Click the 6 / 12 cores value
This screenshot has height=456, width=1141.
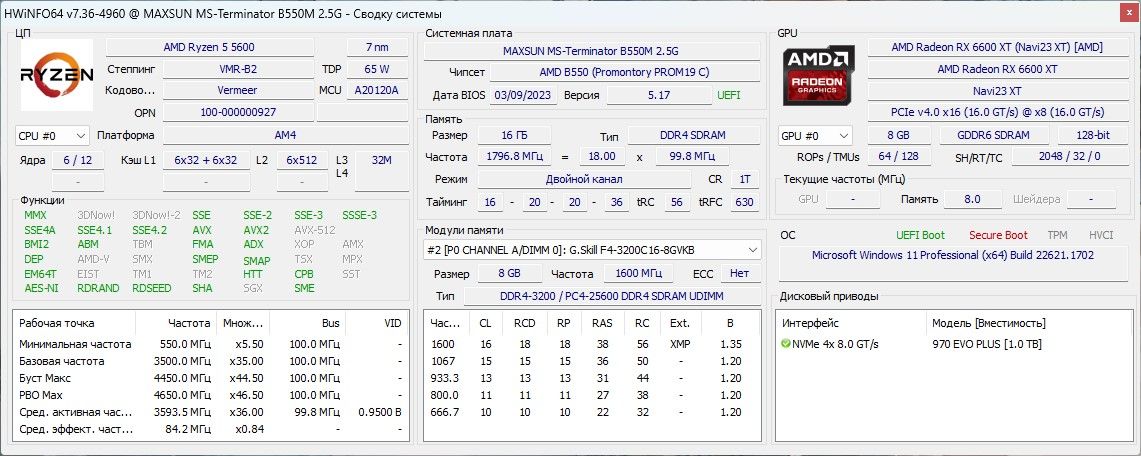[x=77, y=160]
